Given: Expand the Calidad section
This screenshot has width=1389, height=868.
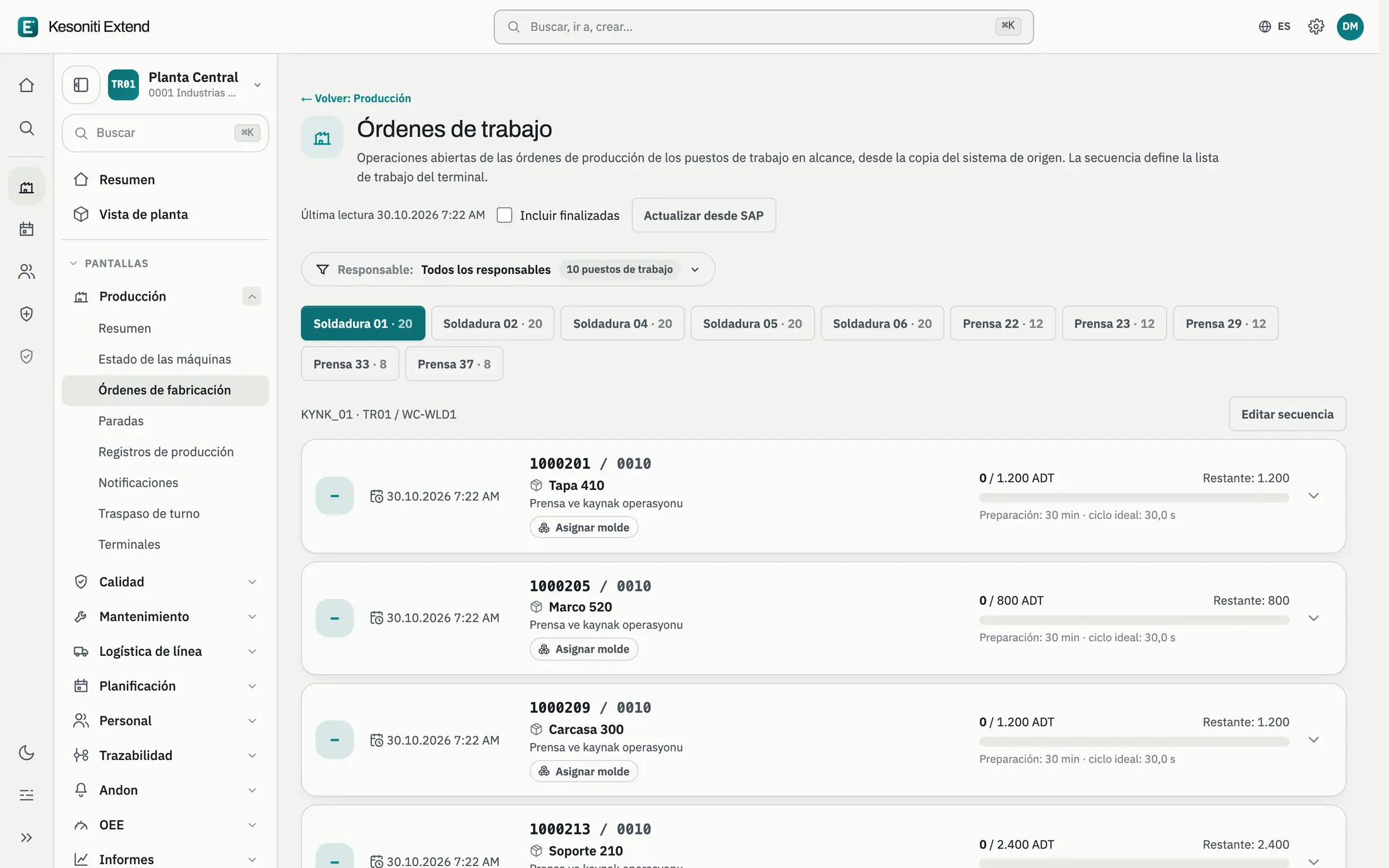Looking at the screenshot, I should pyautogui.click(x=165, y=581).
